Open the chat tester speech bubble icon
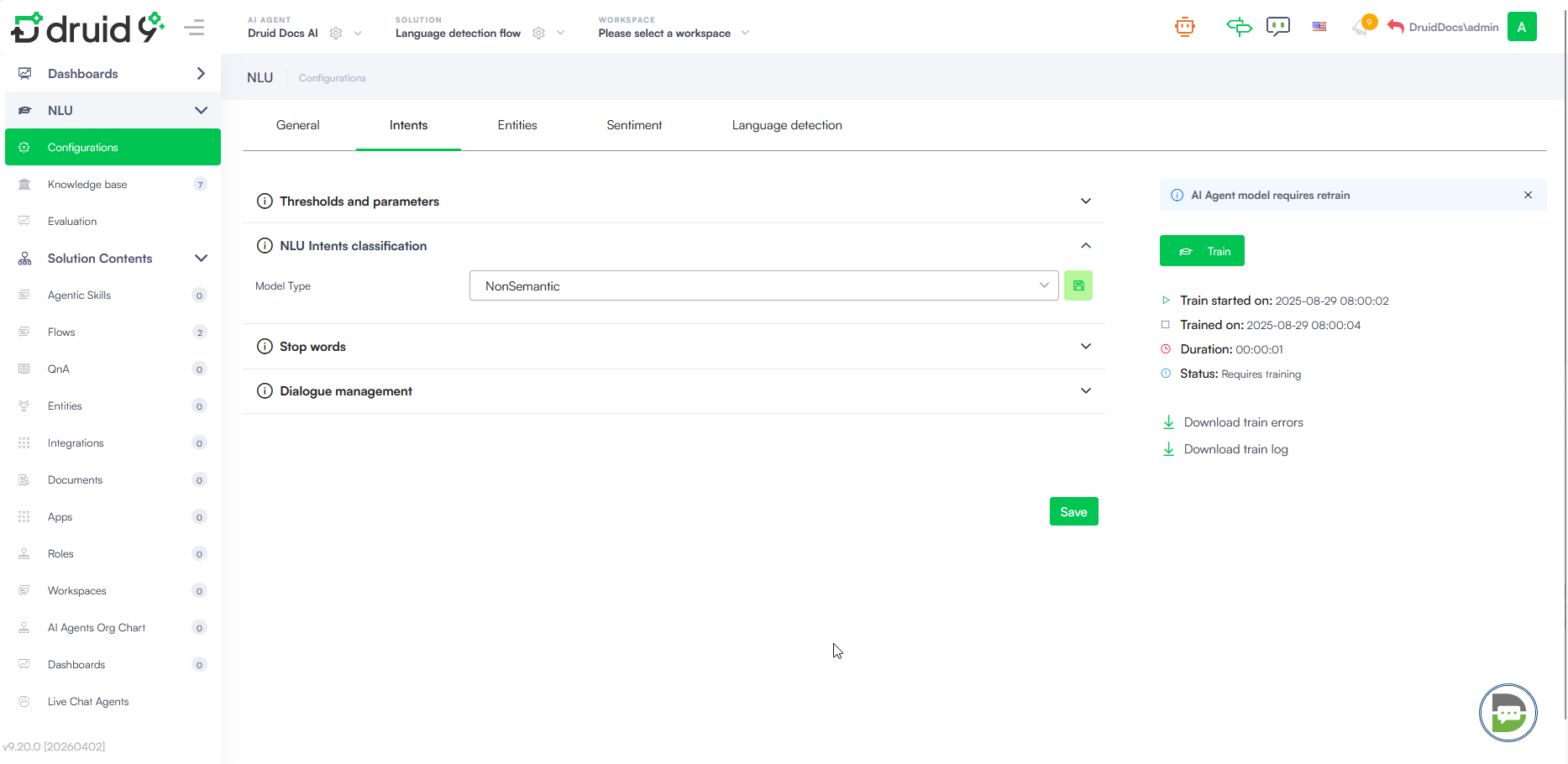 [x=1277, y=27]
